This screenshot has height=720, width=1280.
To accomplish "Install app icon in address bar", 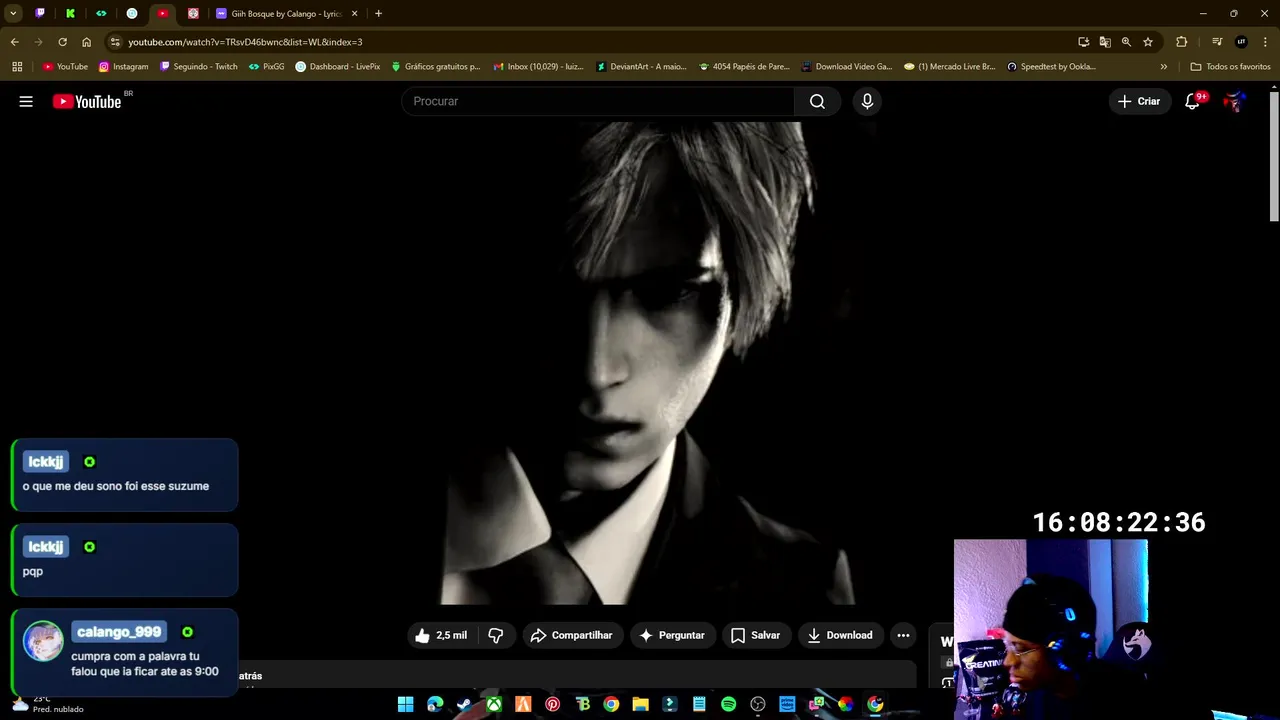I will pos(1083,42).
